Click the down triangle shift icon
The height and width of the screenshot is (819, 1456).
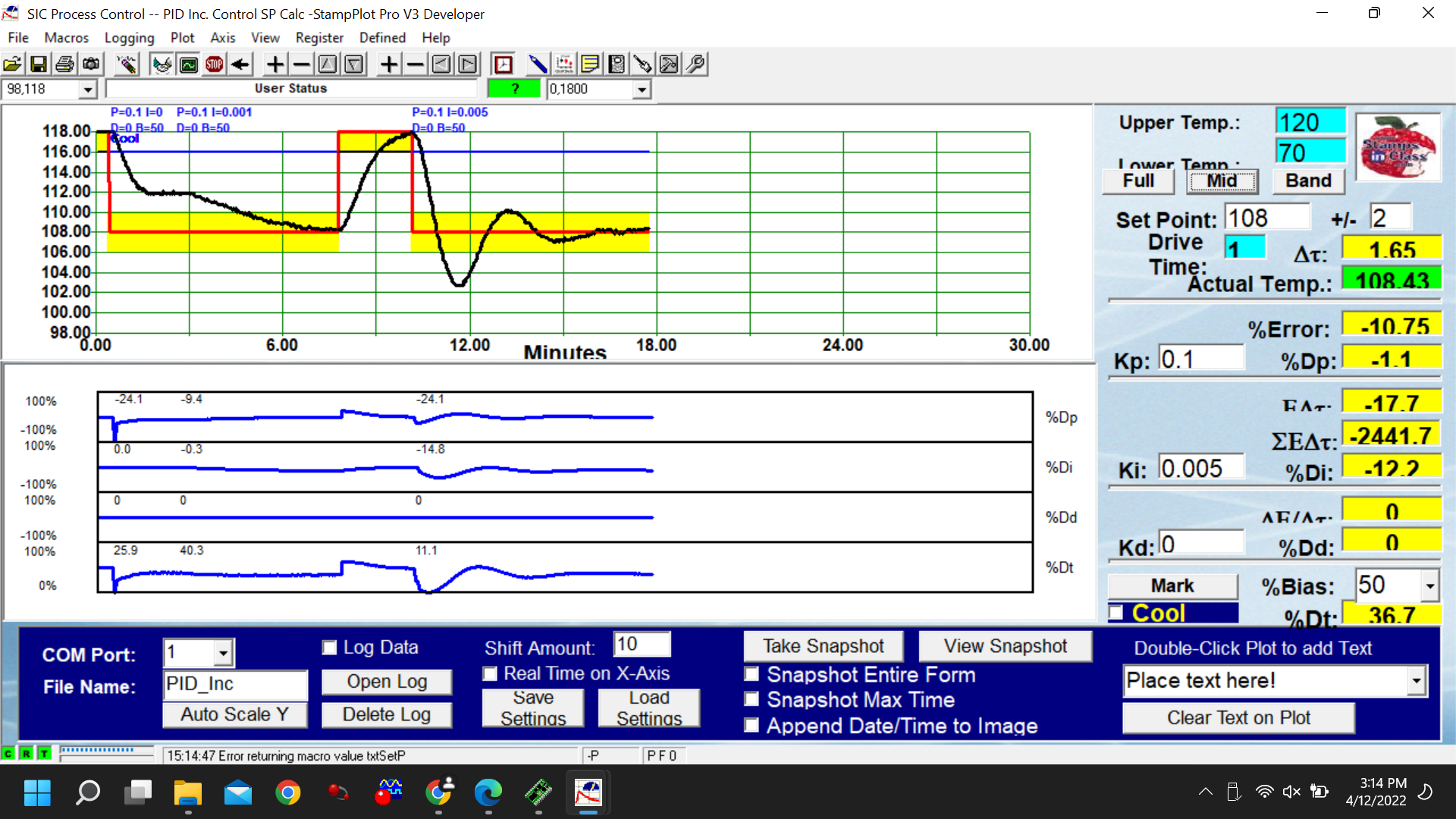pyautogui.click(x=354, y=64)
